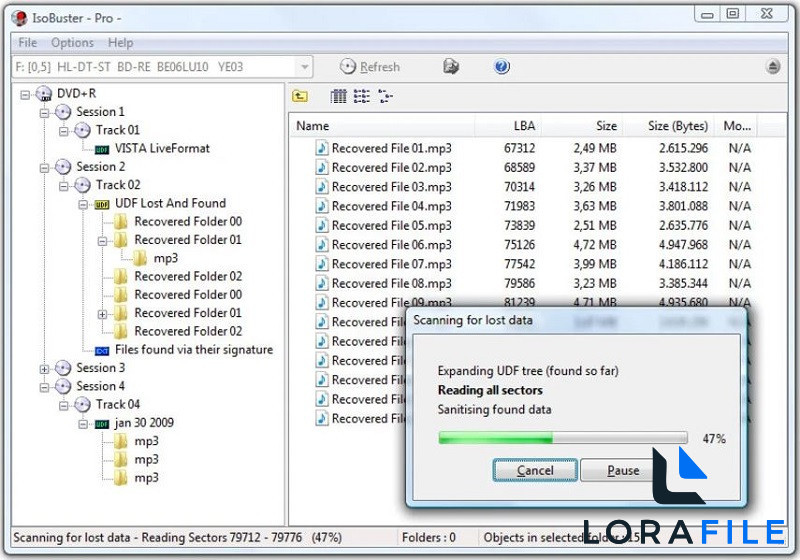Click music icon of Recovered File 05.mp3
Viewport: 800px width, 560px height.
(x=321, y=225)
